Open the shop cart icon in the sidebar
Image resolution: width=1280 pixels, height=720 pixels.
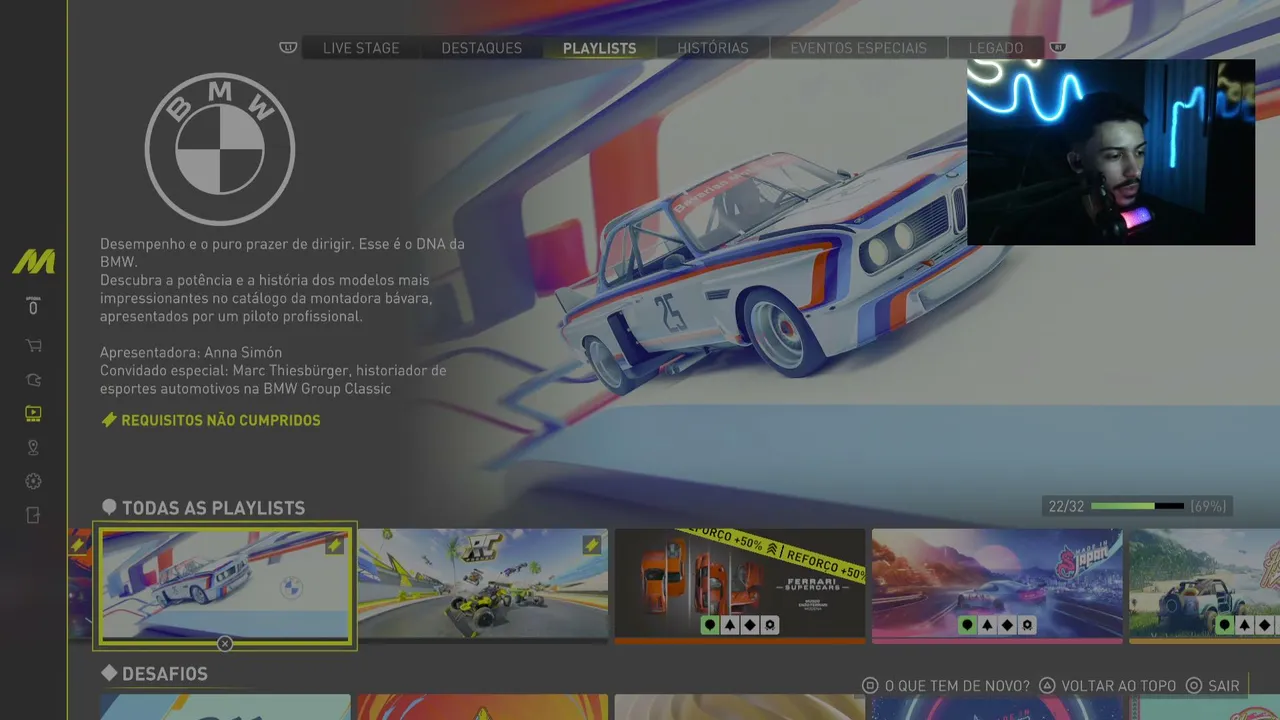click(x=33, y=346)
